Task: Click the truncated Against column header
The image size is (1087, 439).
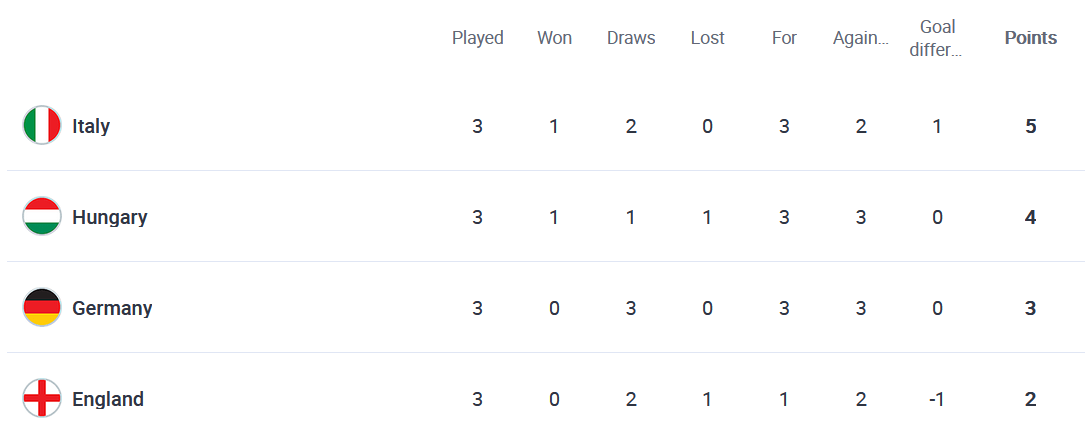Action: 860,37
